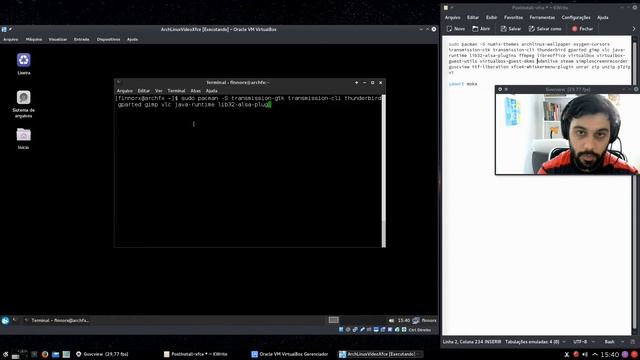Screen dimensions: 640x360
Task: Expand KWrite toolbar overflow chevron
Action: point(634,29)
